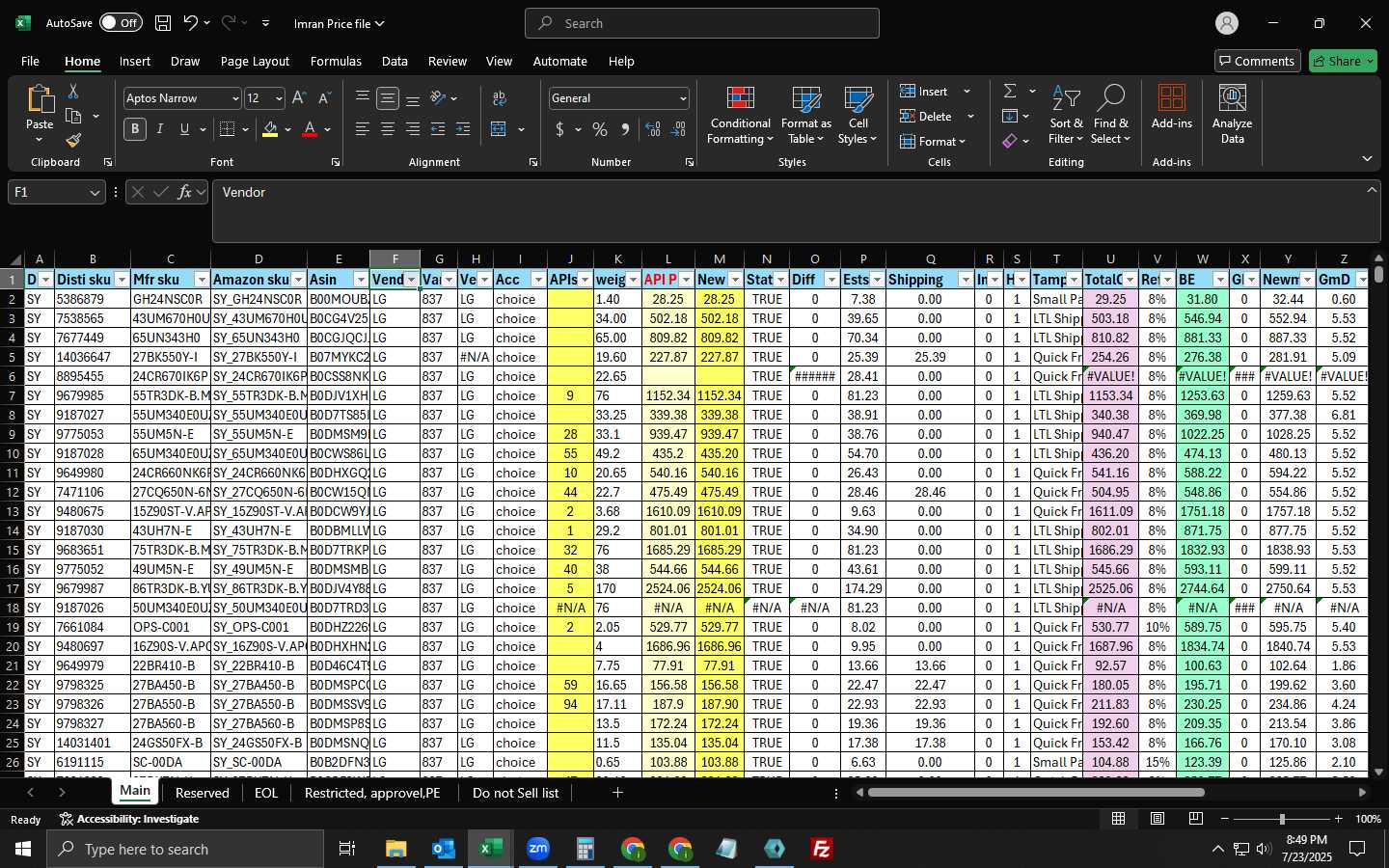Open Zoom from the taskbar
This screenshot has height=868, width=1389.
538,849
